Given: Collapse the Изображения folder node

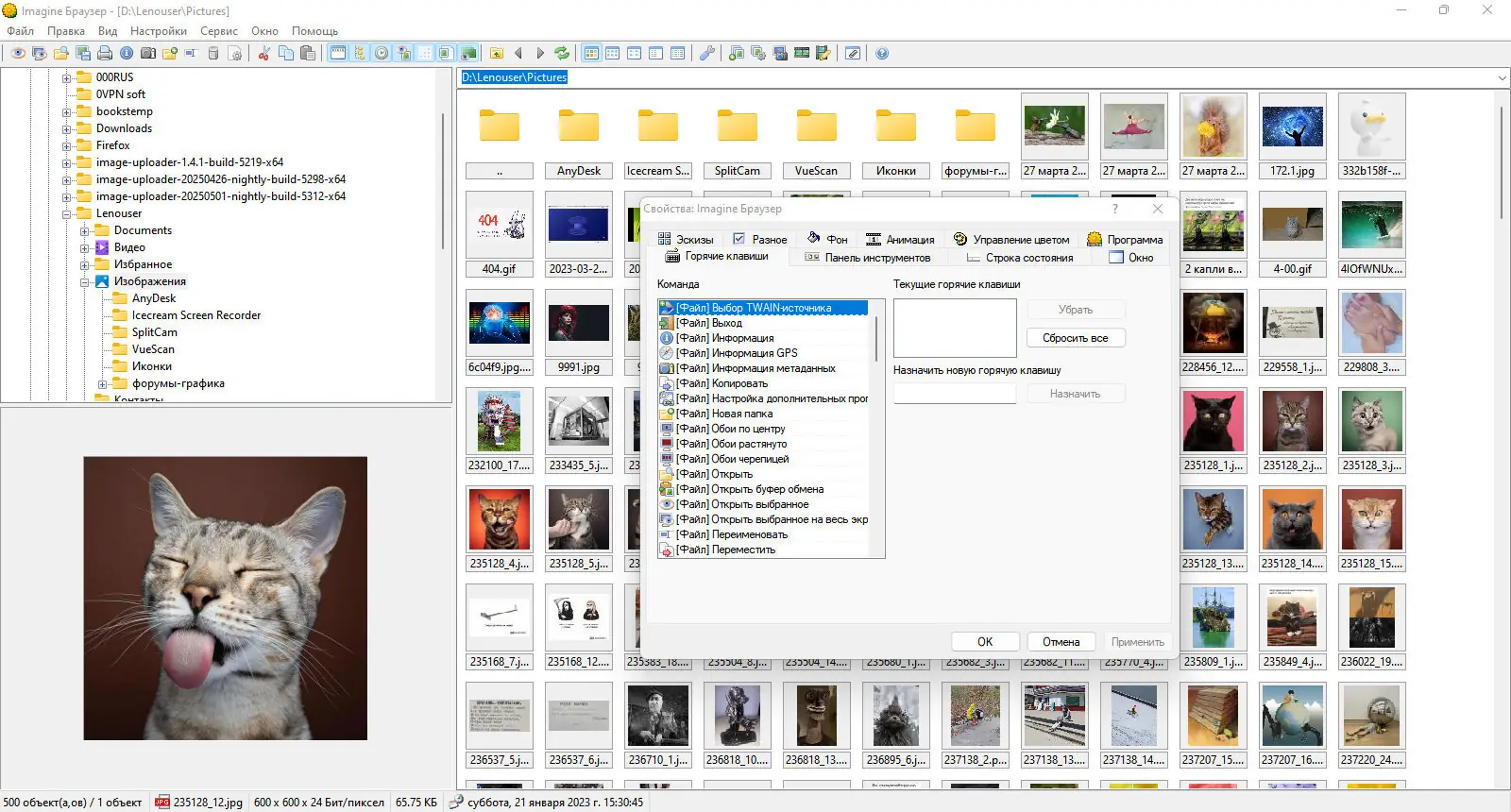Looking at the screenshot, I should 85,282.
